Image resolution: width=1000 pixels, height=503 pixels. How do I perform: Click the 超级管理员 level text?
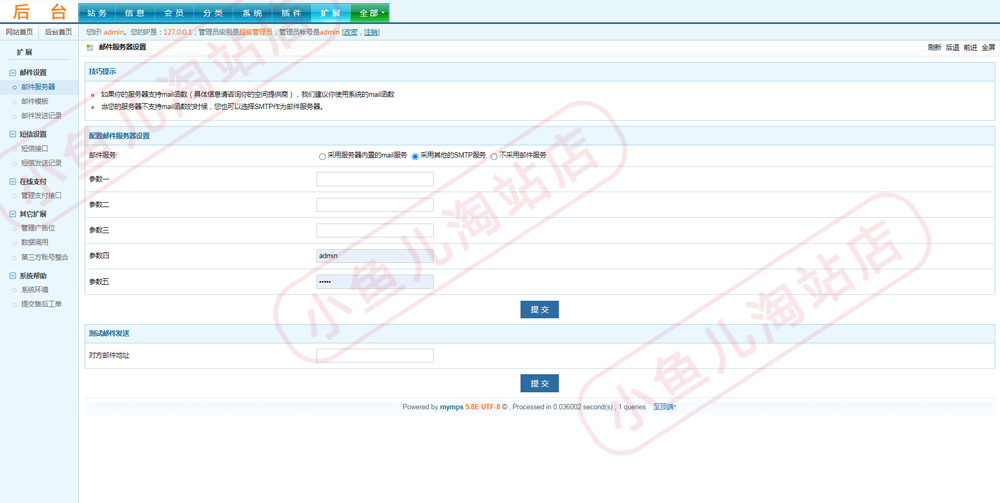(256, 32)
